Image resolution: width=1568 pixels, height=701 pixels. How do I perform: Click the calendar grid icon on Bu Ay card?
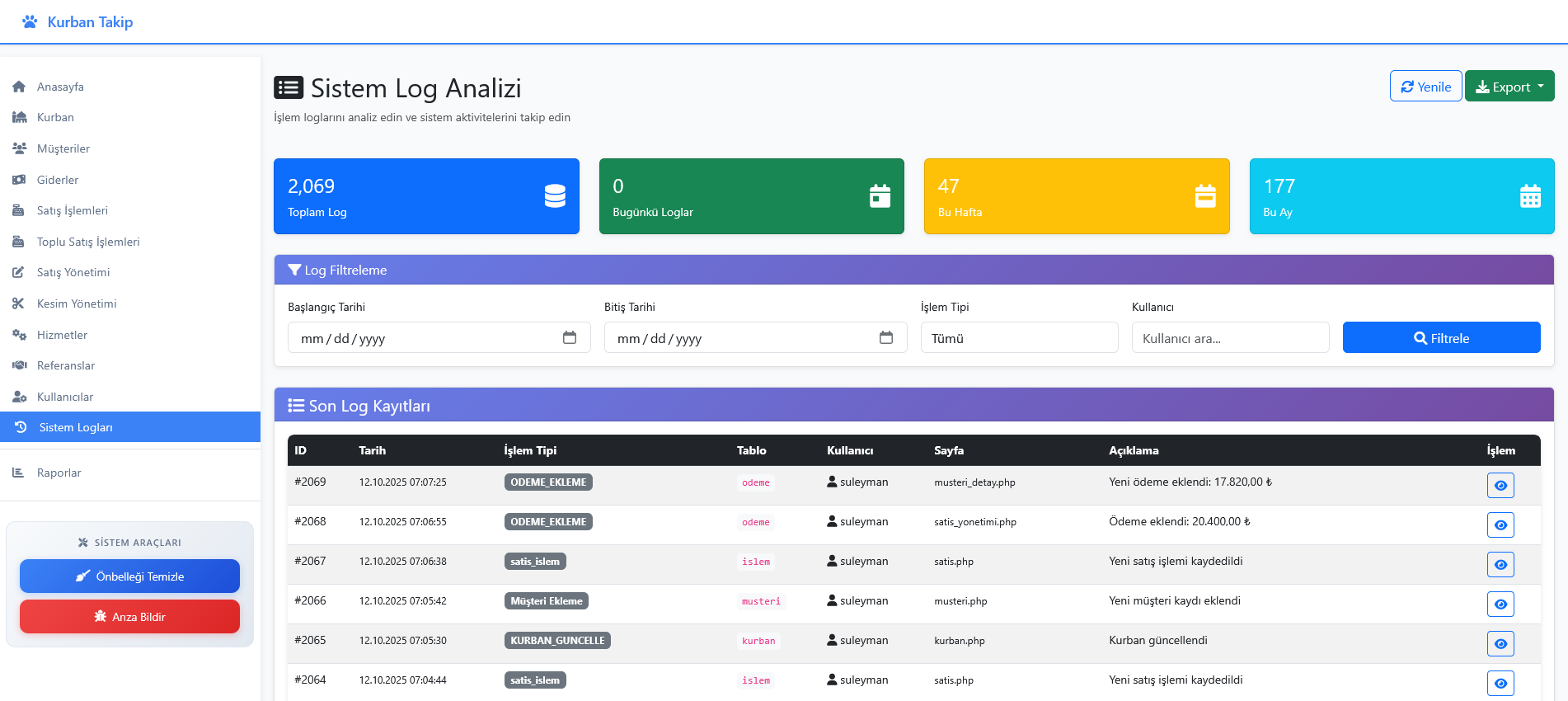click(1530, 196)
